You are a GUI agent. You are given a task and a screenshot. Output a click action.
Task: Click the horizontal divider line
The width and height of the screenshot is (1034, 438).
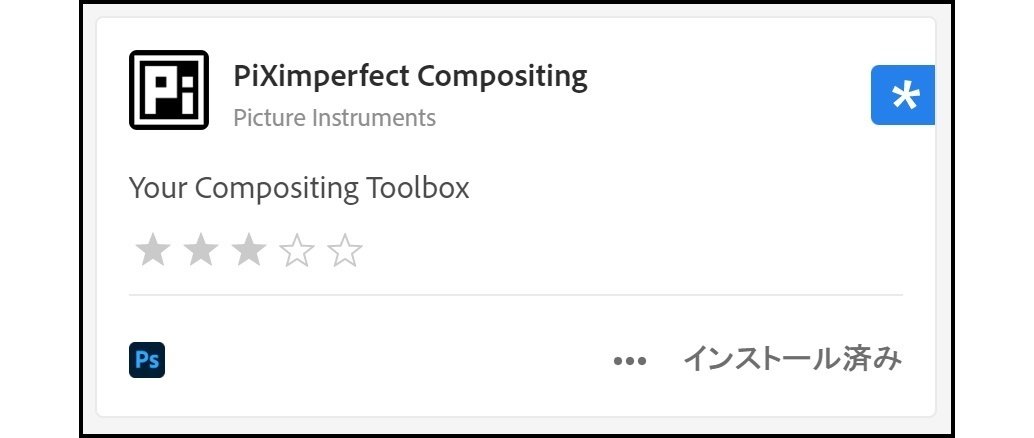(516, 295)
